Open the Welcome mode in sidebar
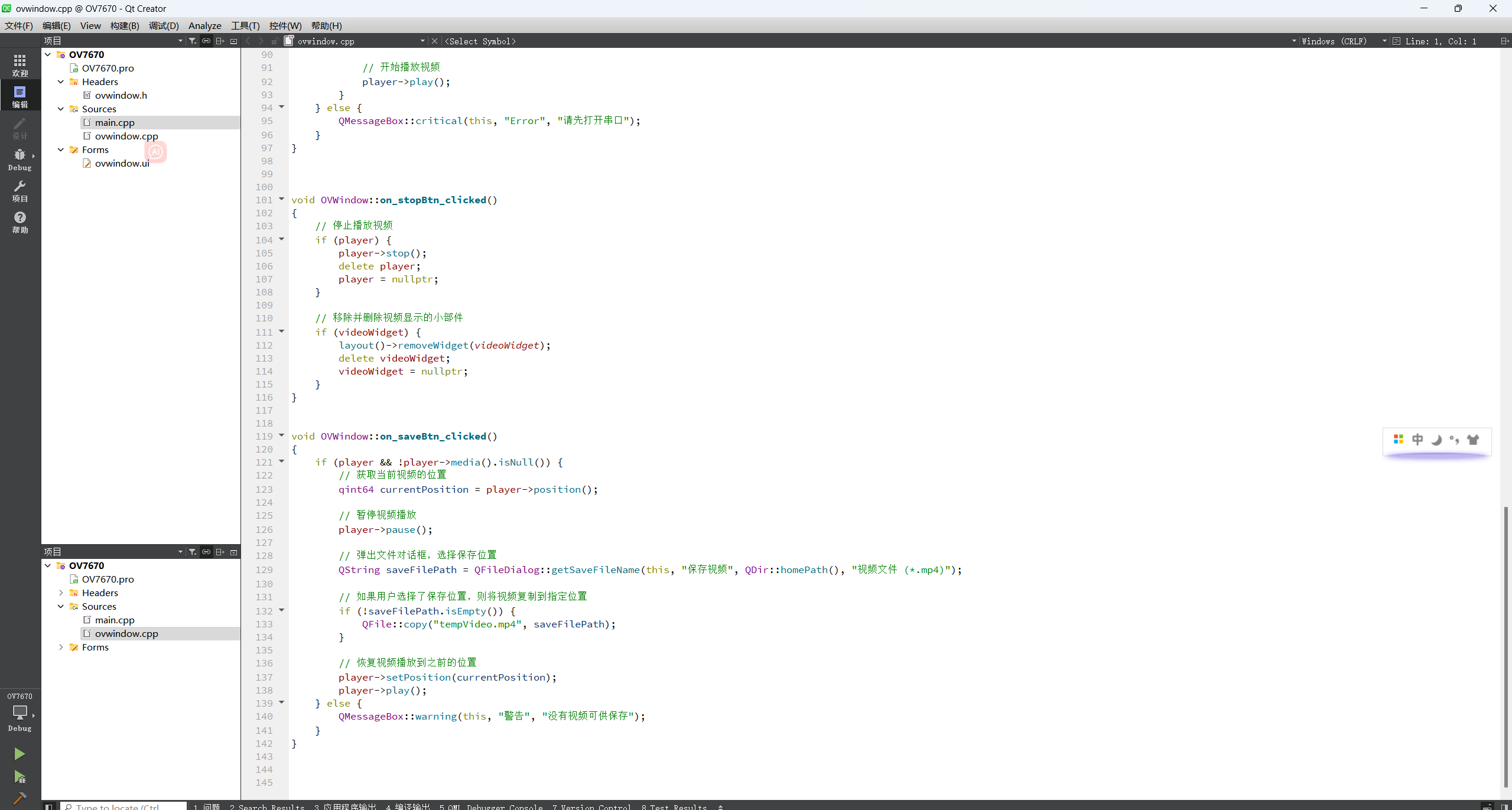 click(x=19, y=65)
